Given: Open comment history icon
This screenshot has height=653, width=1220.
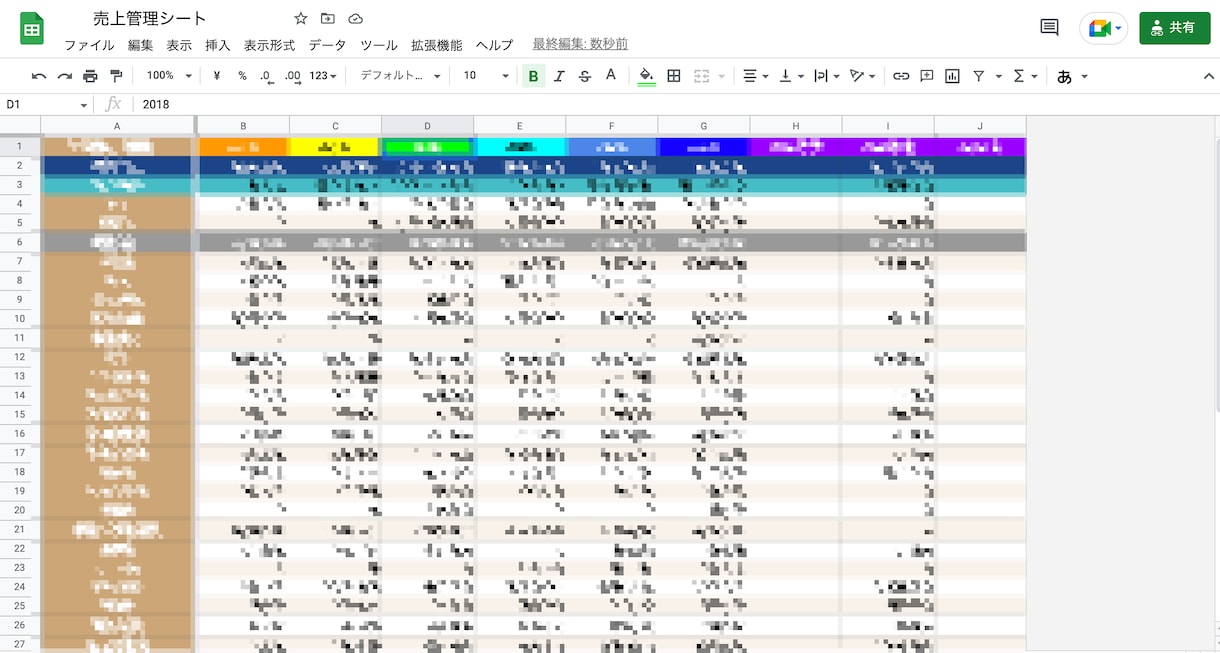Looking at the screenshot, I should 1049,28.
